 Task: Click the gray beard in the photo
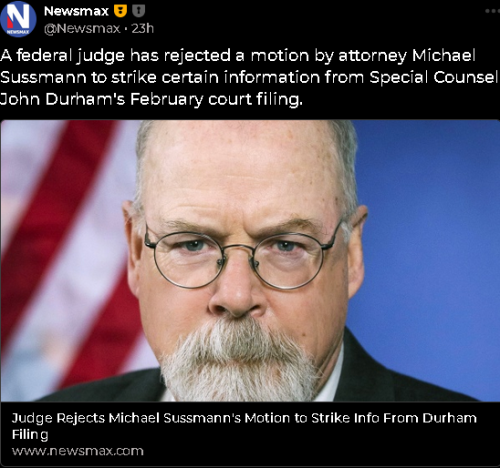[x=238, y=362]
